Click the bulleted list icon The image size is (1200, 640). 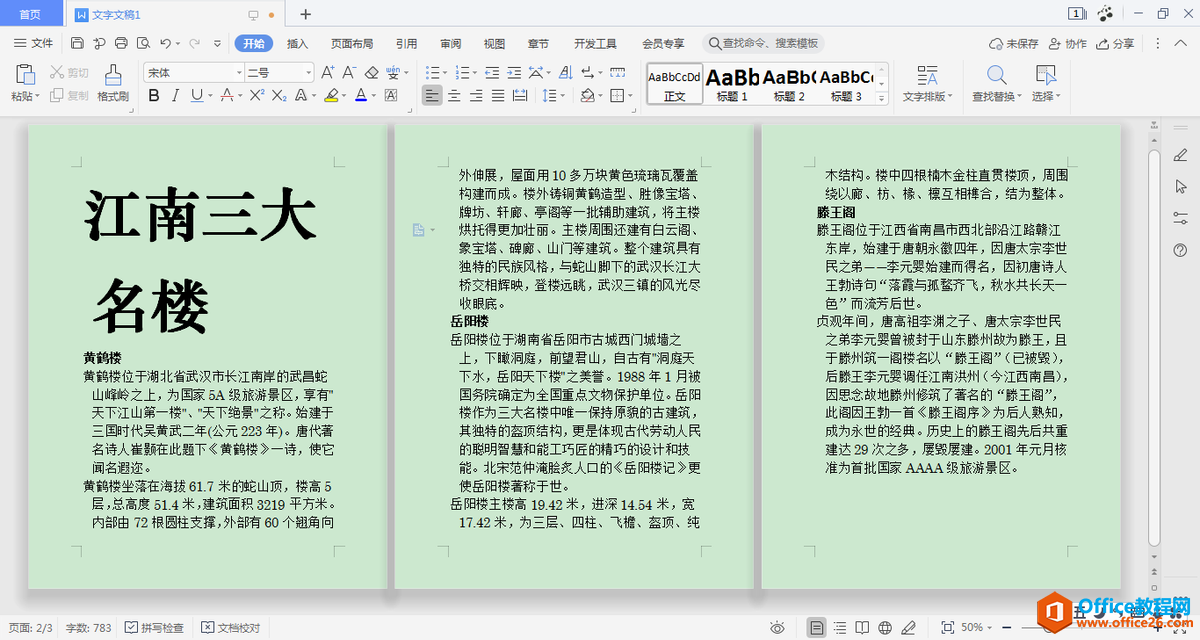(432, 71)
